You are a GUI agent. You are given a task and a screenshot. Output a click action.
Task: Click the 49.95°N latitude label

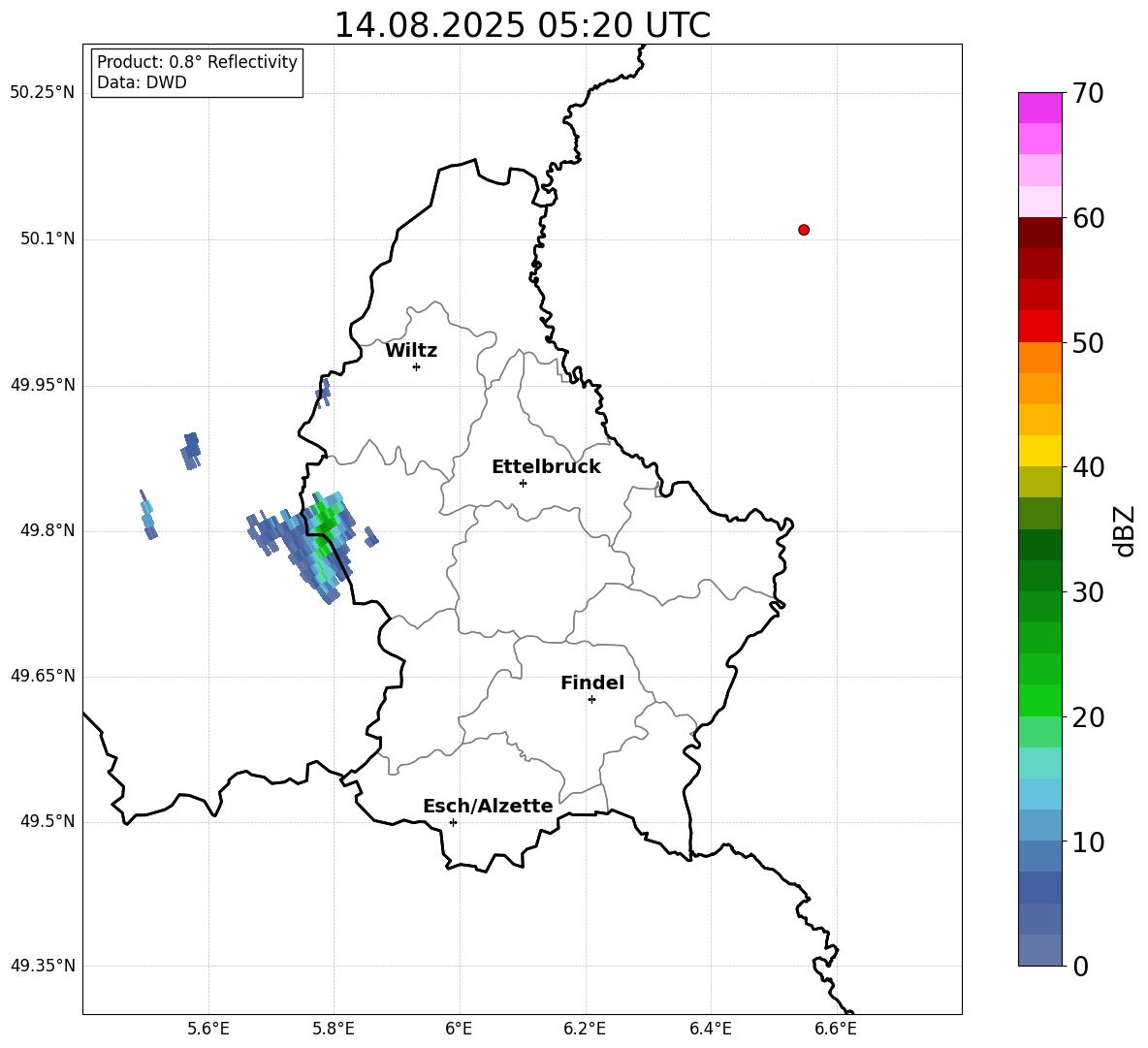pyautogui.click(x=43, y=385)
